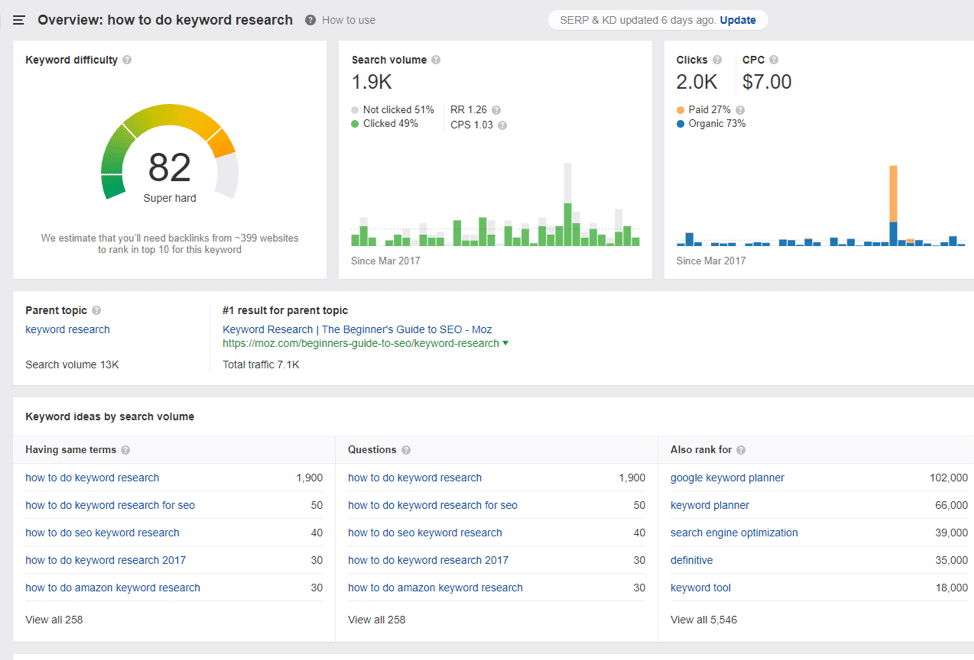Click help icon beside Paid 27%
This screenshot has width=974, height=660.
(x=740, y=110)
